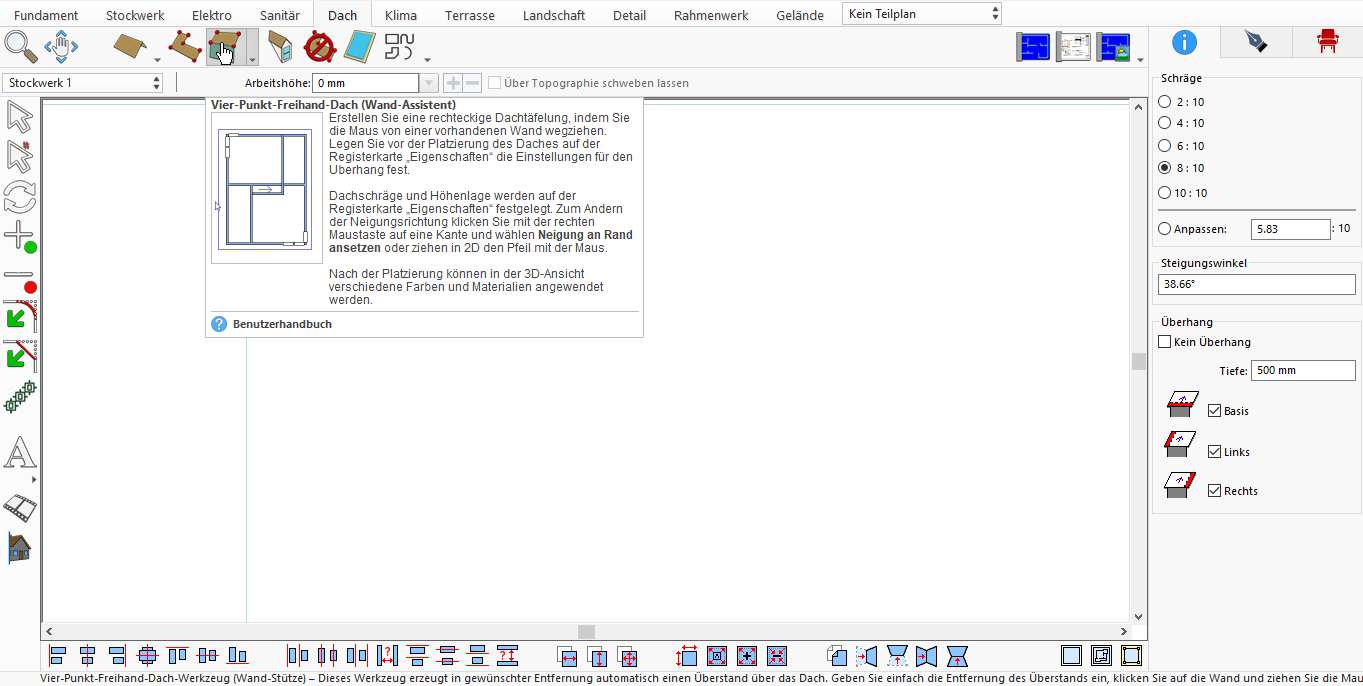Uncheck the Rechts overhang checkbox
The width and height of the screenshot is (1363, 686).
1214,491
